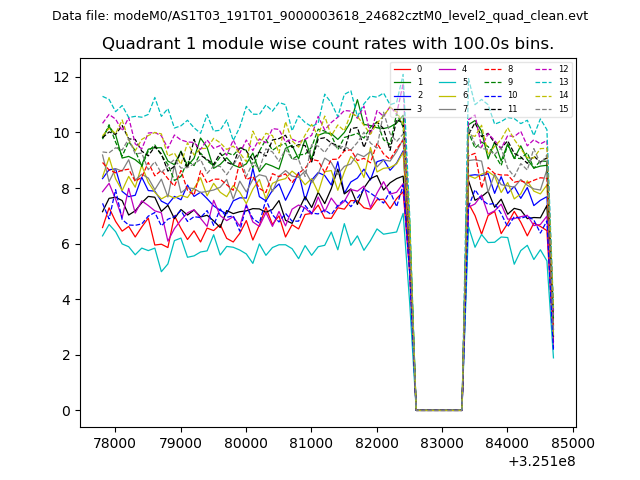The width and height of the screenshot is (640, 480).
Task: Click the dashed gray module 15 legend entry
Action: coord(554,108)
